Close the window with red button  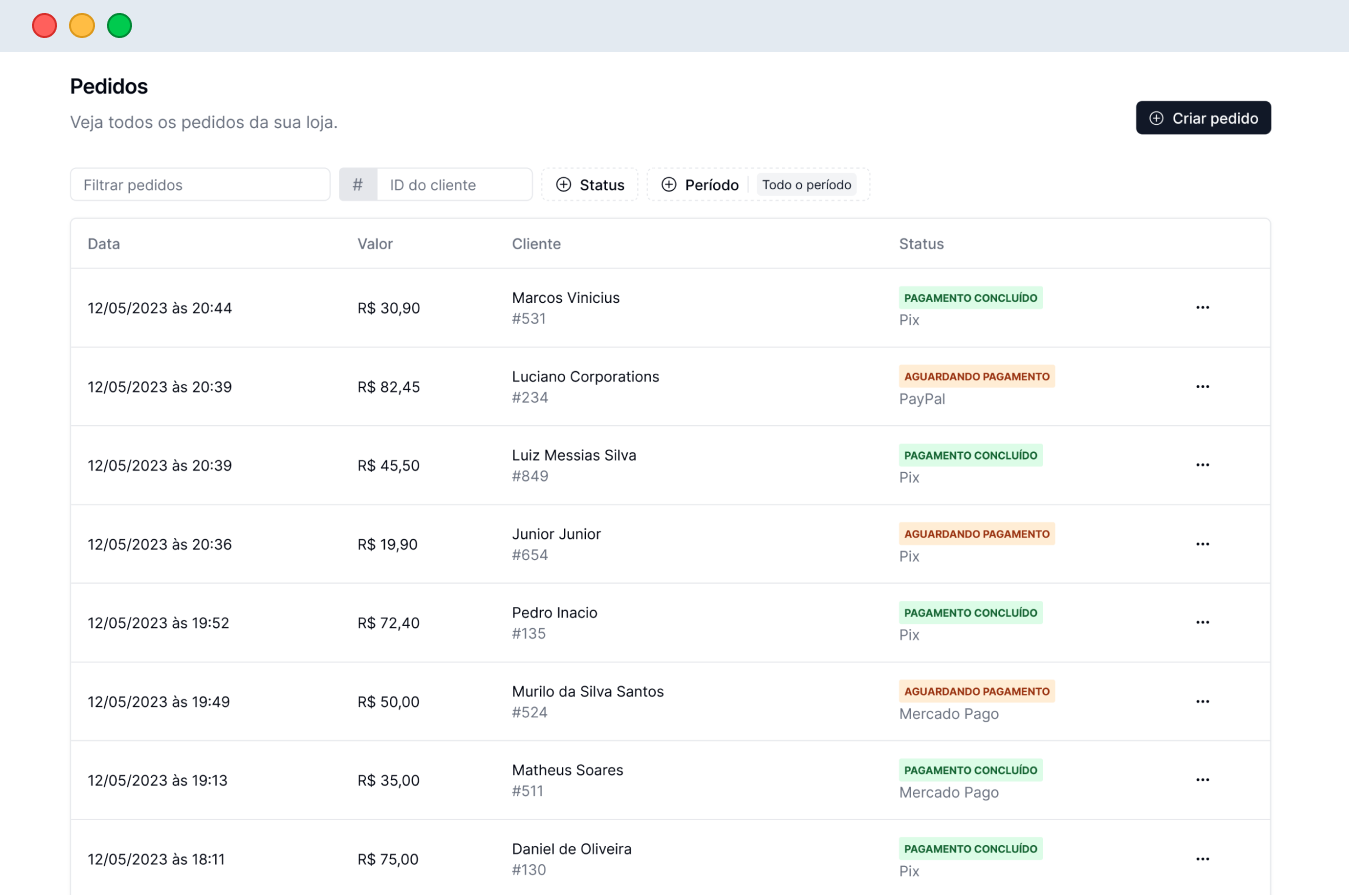point(44,26)
